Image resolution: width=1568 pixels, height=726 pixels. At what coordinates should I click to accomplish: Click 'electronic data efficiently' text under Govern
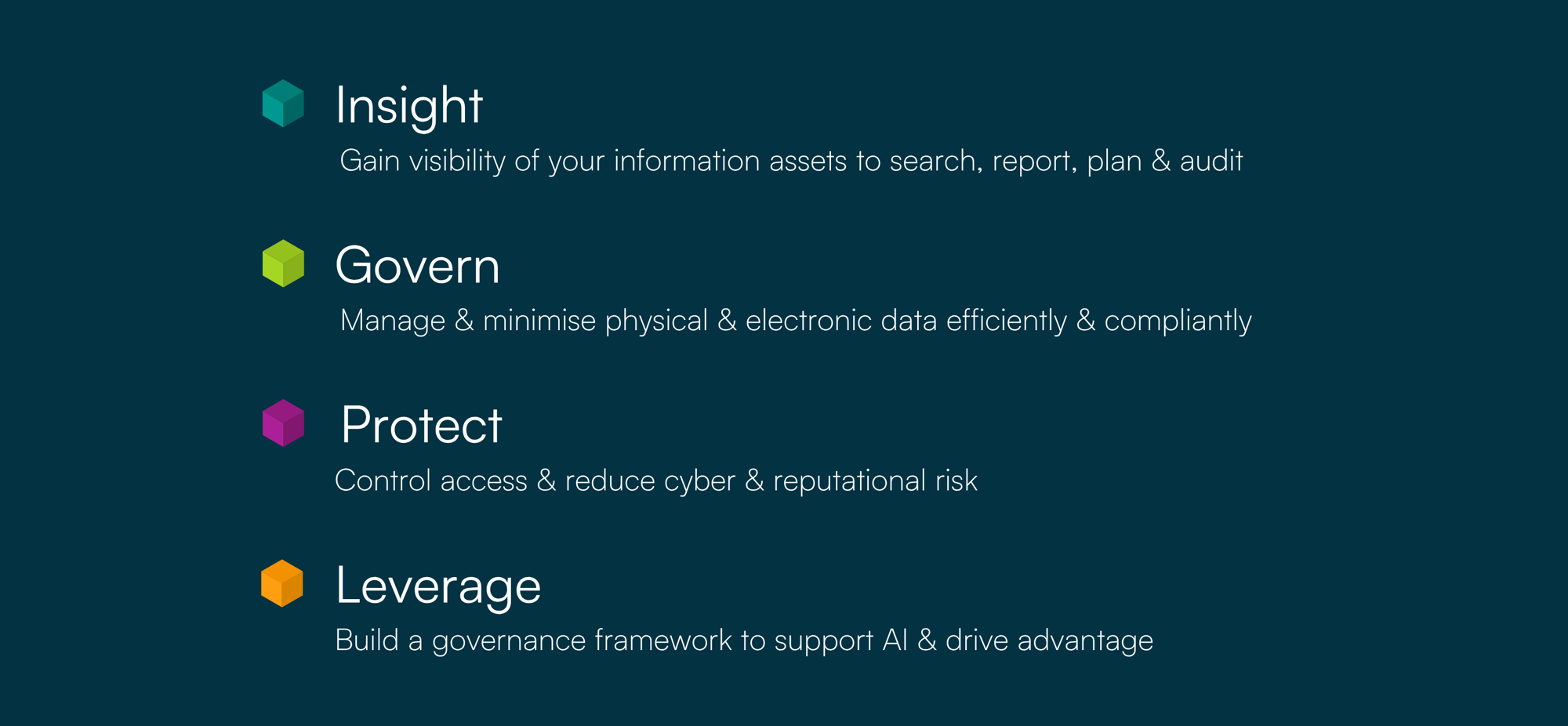tap(906, 321)
